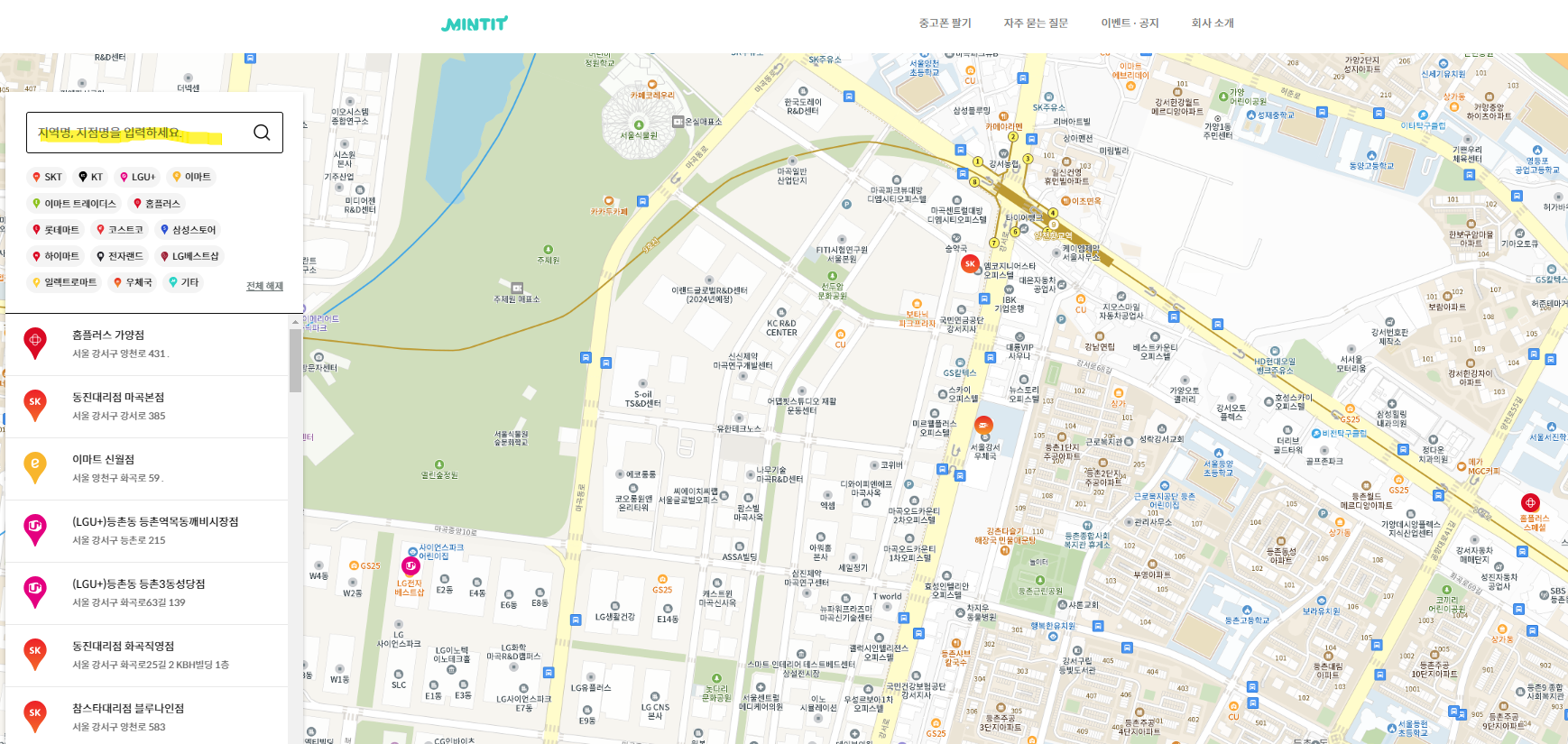Image resolution: width=1568 pixels, height=744 pixels.
Task: Toggle the 코스트코 filter chip
Action: click(x=120, y=230)
